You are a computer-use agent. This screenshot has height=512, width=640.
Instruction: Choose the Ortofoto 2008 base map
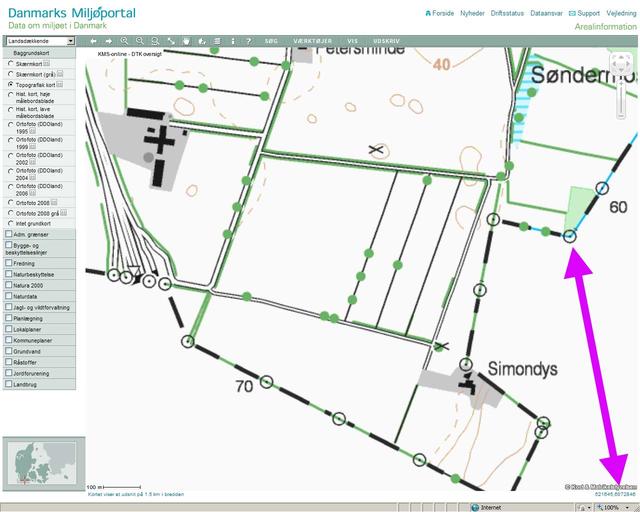(x=10, y=202)
